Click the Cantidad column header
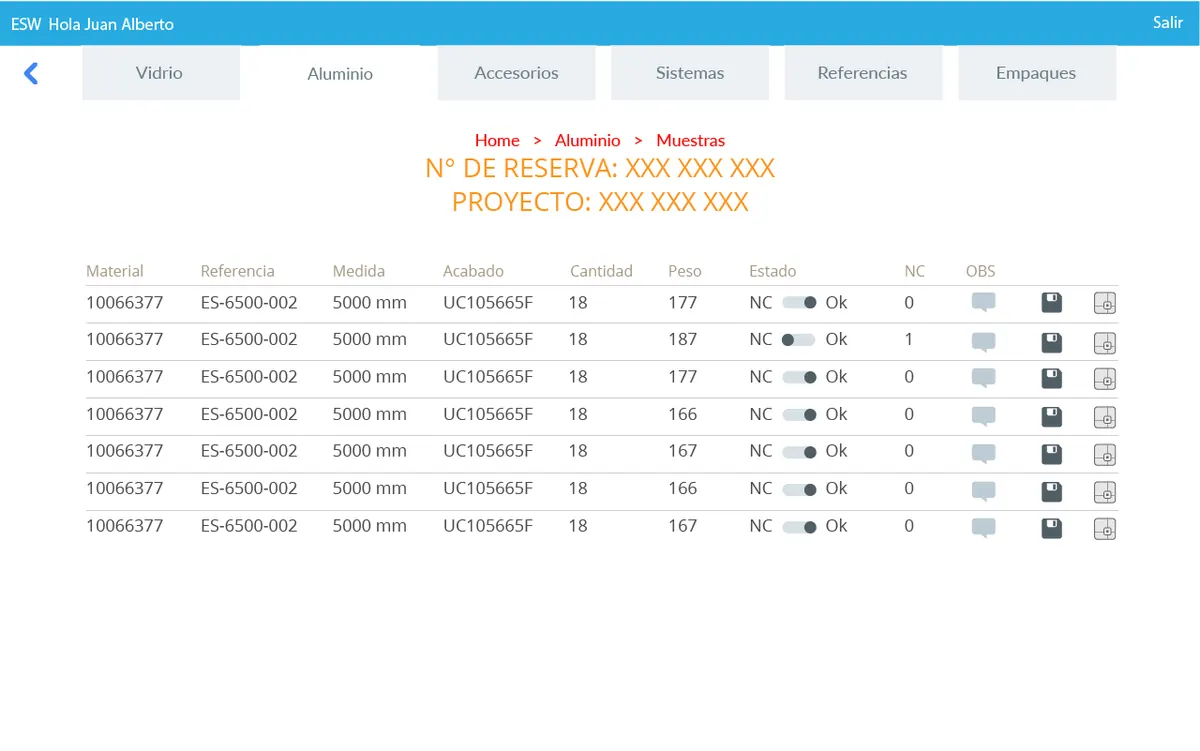The width and height of the screenshot is (1200, 751). tap(602, 271)
